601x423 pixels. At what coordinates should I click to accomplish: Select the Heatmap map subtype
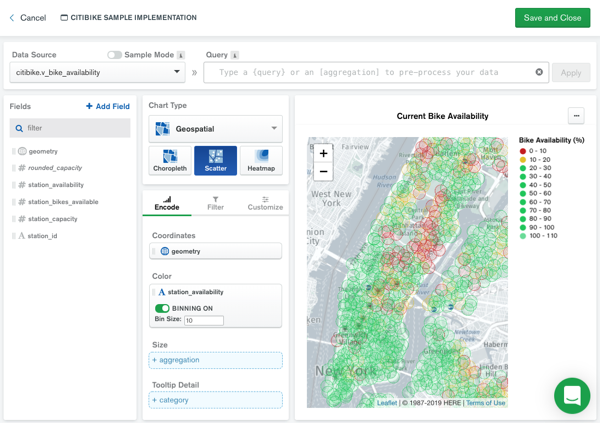(261, 161)
